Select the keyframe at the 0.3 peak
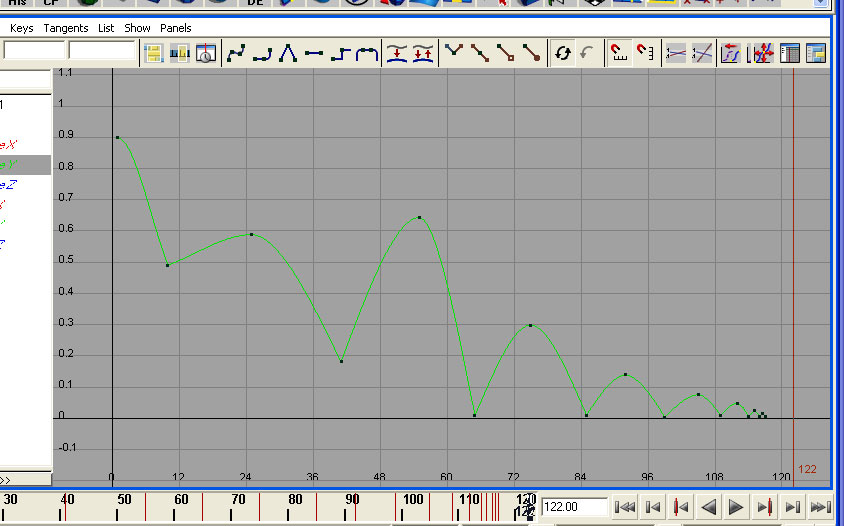This screenshot has width=844, height=526. 531,325
